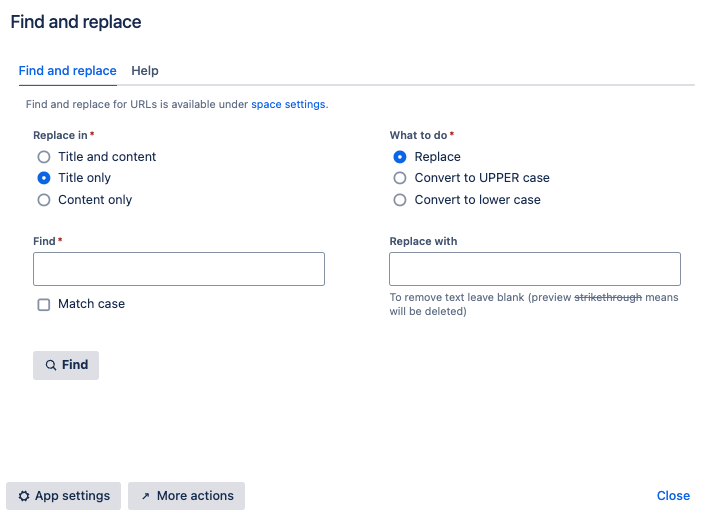Open the 'Find and replace' tab

[67, 71]
